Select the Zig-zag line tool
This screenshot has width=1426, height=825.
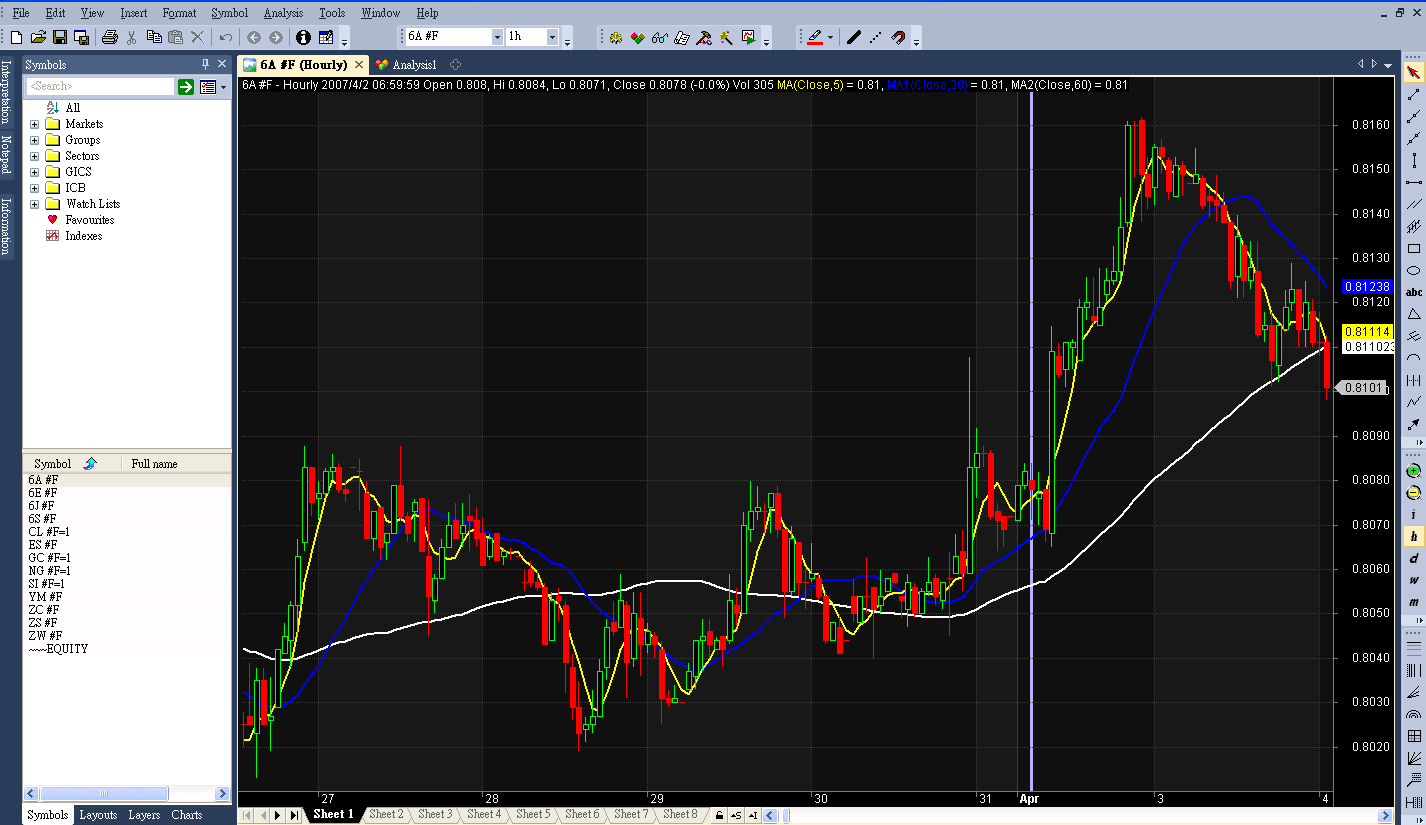click(x=1413, y=402)
